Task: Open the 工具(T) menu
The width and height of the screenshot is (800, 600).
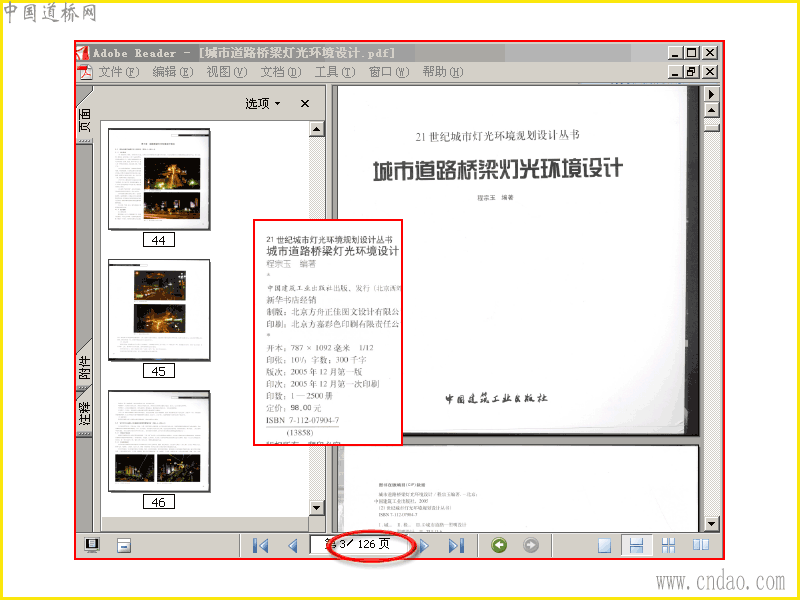Action: (x=335, y=72)
